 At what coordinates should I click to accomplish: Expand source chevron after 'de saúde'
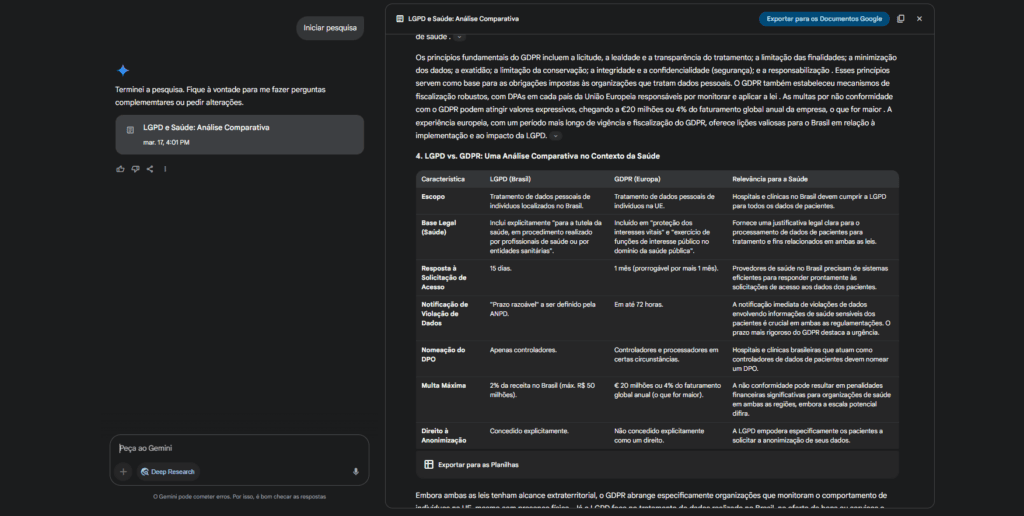pyautogui.click(x=459, y=37)
